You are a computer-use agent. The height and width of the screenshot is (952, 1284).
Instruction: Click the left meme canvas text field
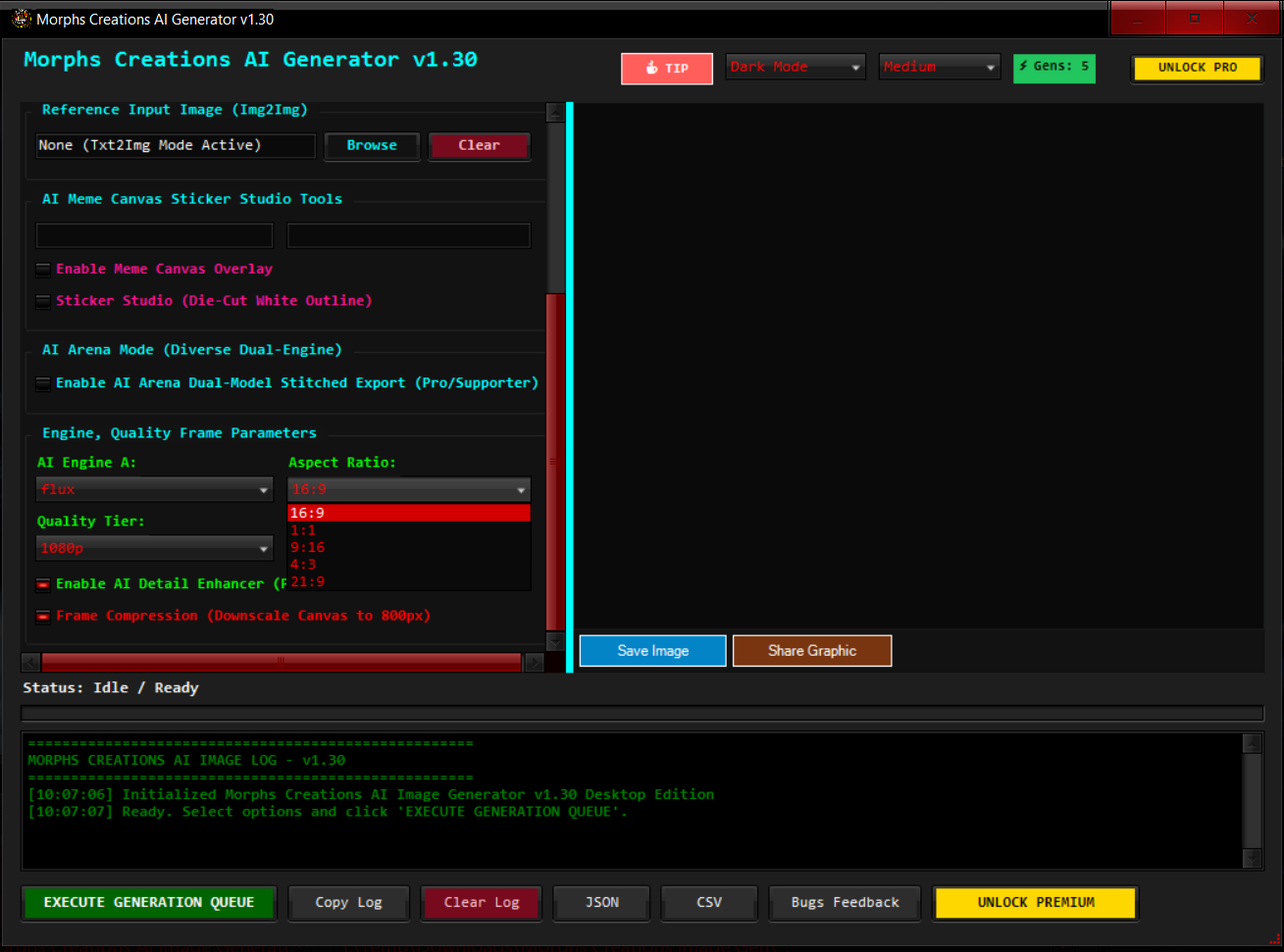(x=154, y=235)
